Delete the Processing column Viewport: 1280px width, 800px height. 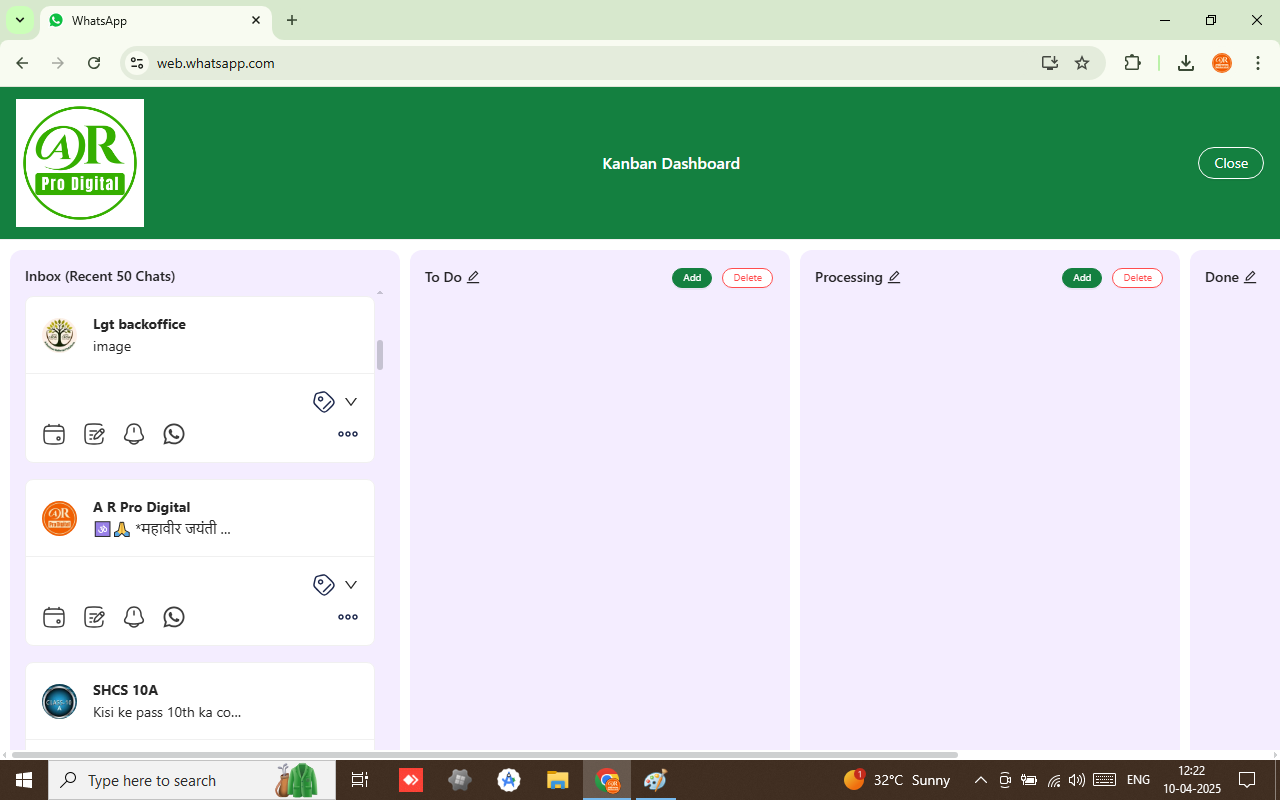point(1137,278)
